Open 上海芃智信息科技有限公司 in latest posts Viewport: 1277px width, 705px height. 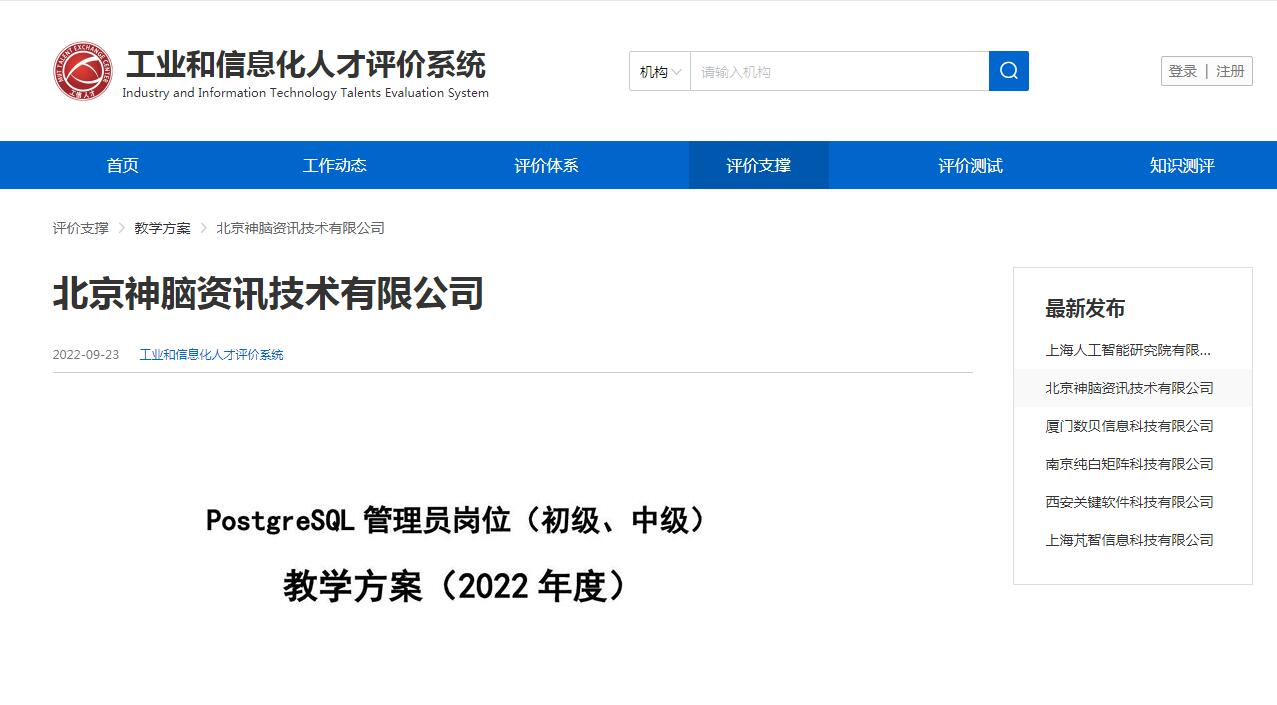[1129, 540]
